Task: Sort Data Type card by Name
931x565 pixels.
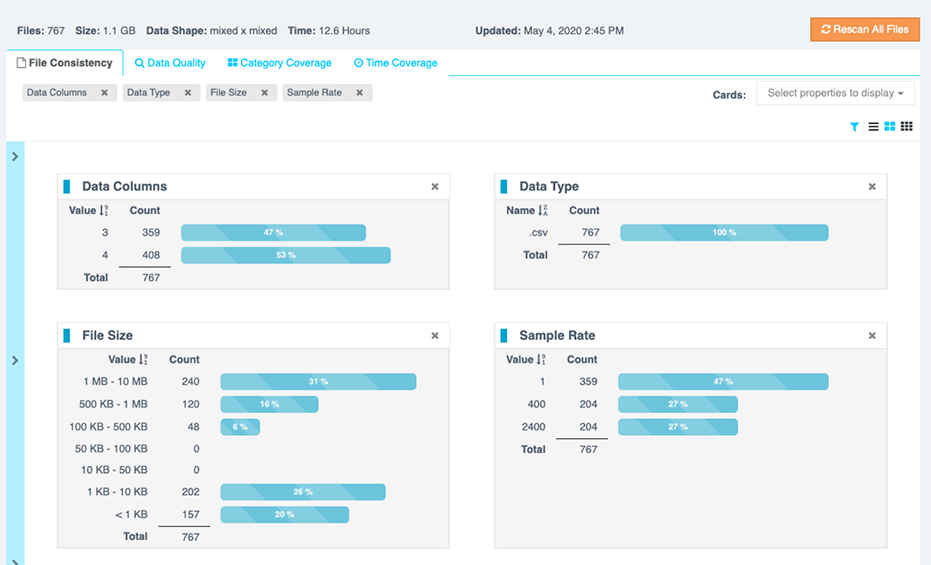Action: pos(543,211)
